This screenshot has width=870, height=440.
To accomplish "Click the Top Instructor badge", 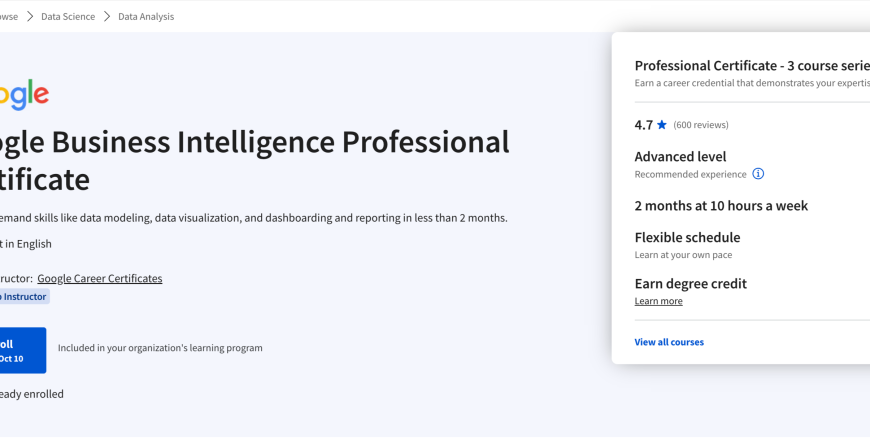I will tap(24, 296).
